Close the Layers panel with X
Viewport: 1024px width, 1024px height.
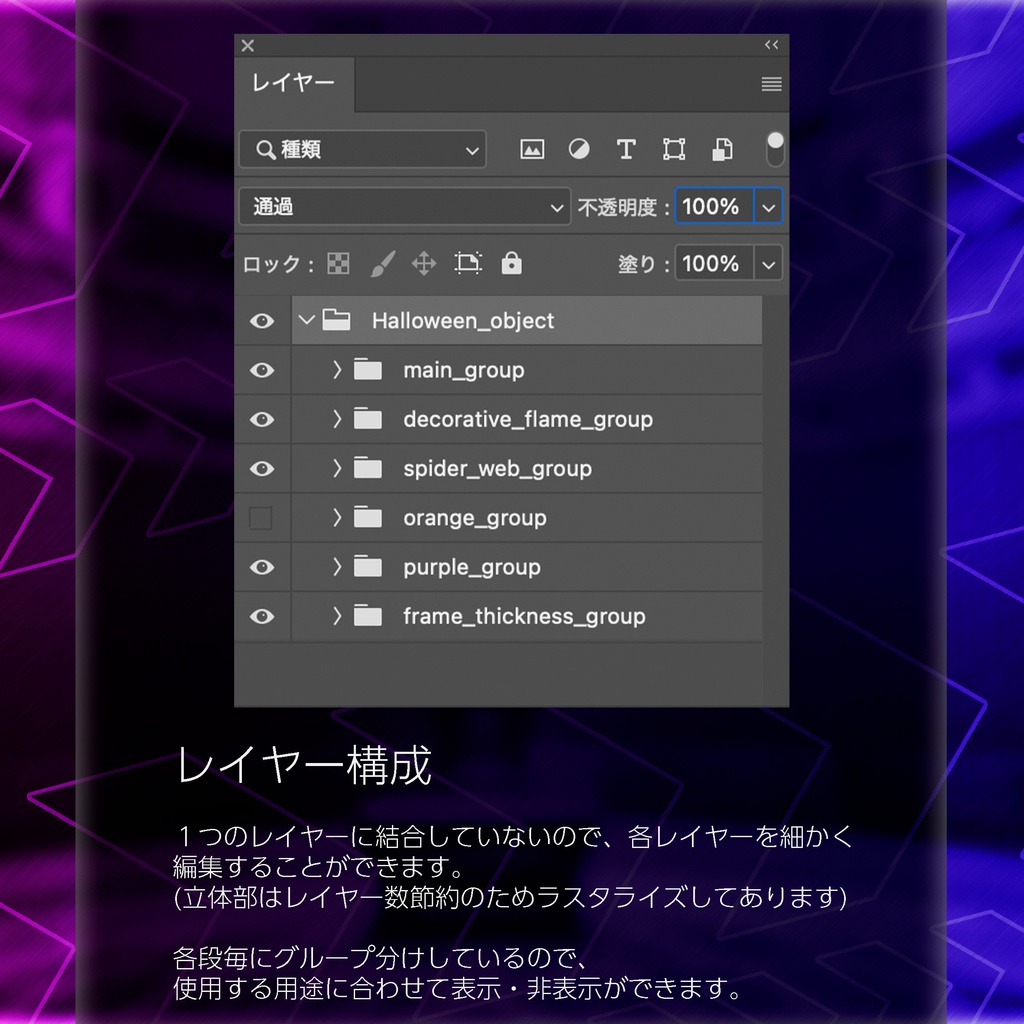(248, 46)
